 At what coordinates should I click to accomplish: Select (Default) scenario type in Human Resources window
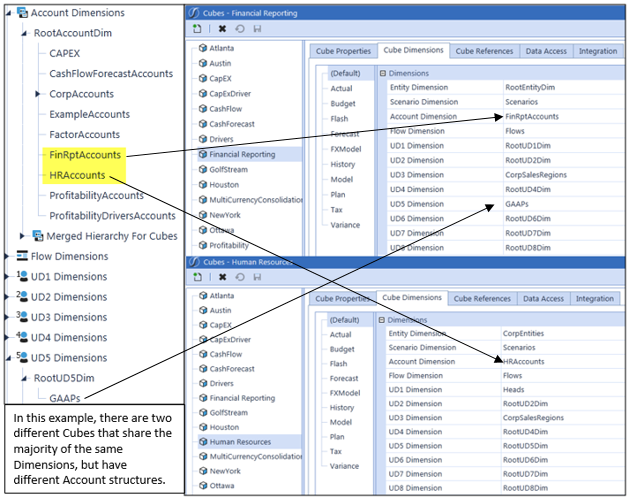tap(344, 320)
